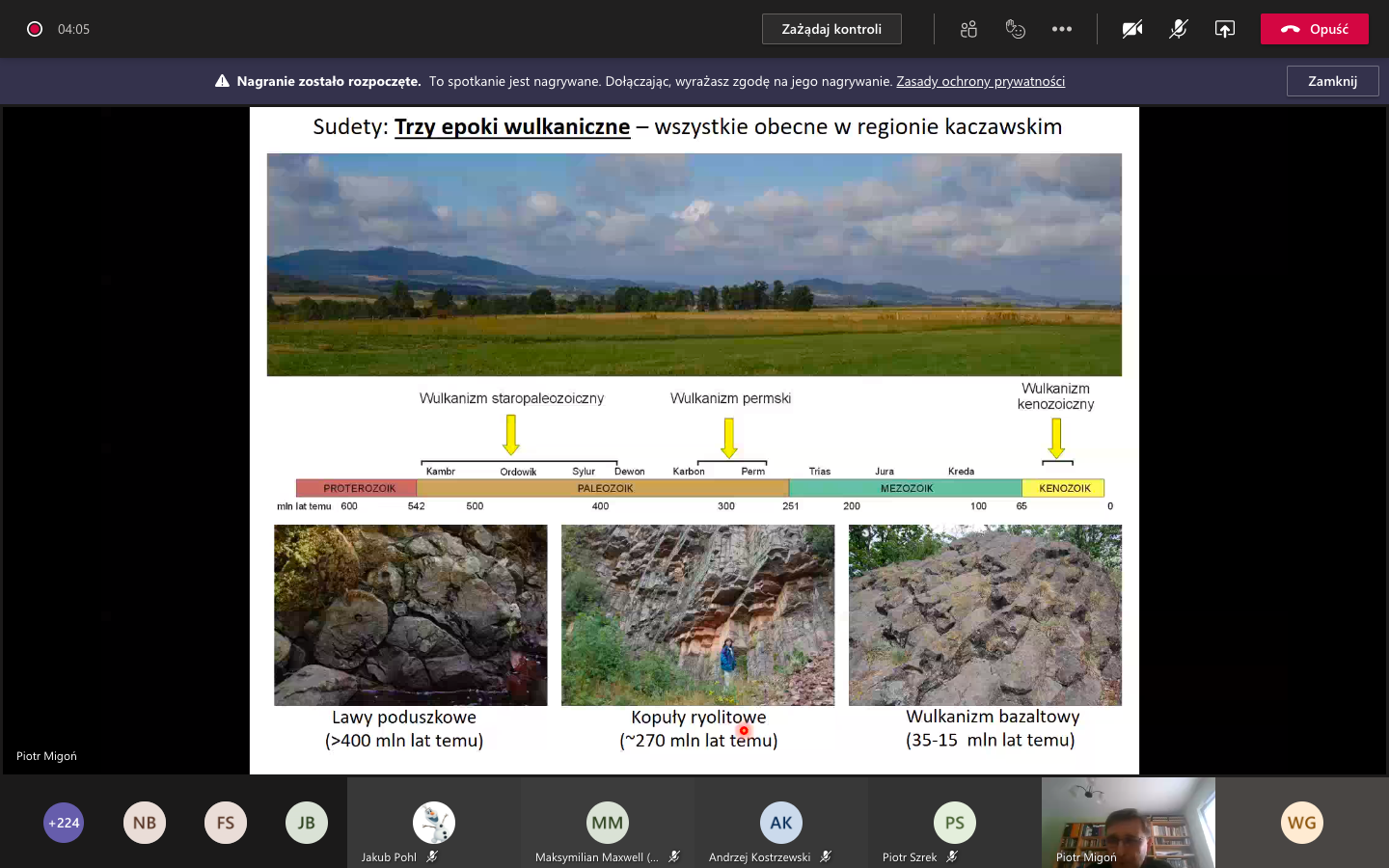Select Maksymilian Maxwell's MM participant tile
The height and width of the screenshot is (868, 1389).
[x=608, y=823]
